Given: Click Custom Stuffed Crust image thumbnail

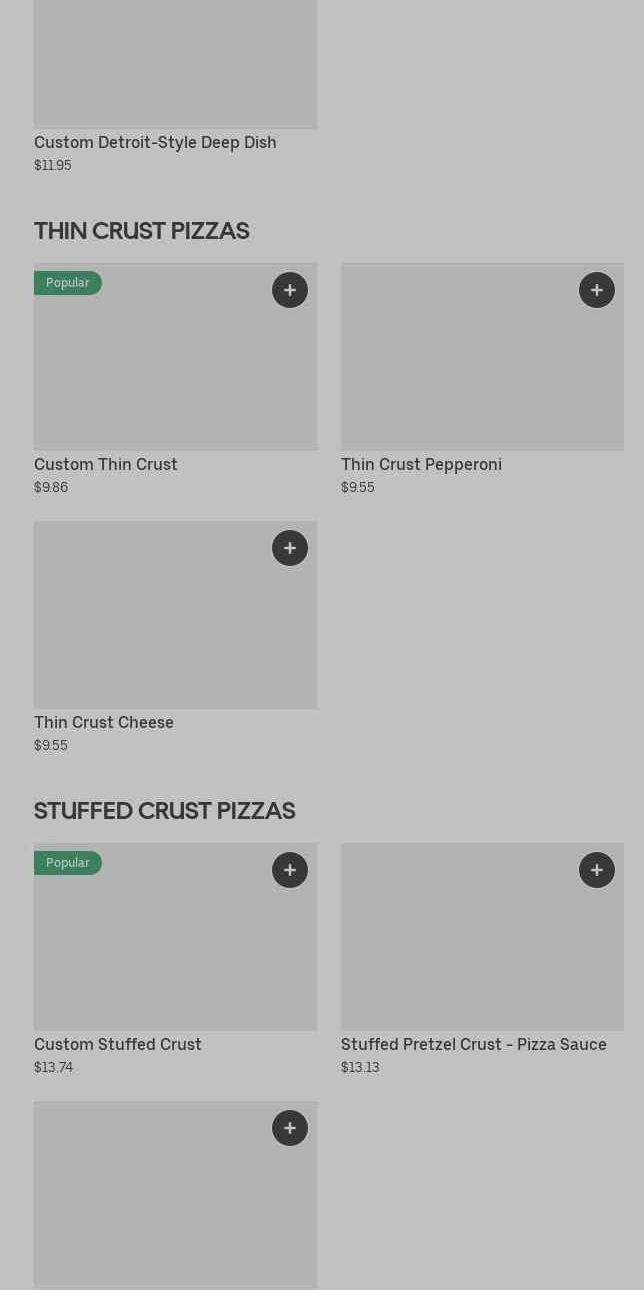Looking at the screenshot, I should click(x=175, y=950).
